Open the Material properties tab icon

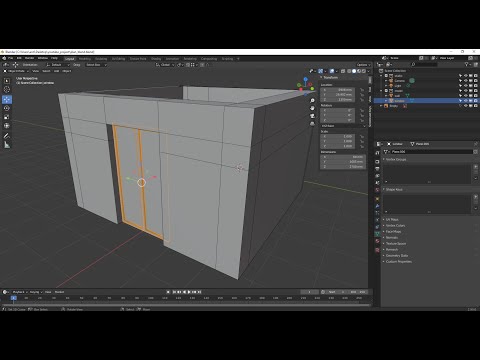click(377, 241)
